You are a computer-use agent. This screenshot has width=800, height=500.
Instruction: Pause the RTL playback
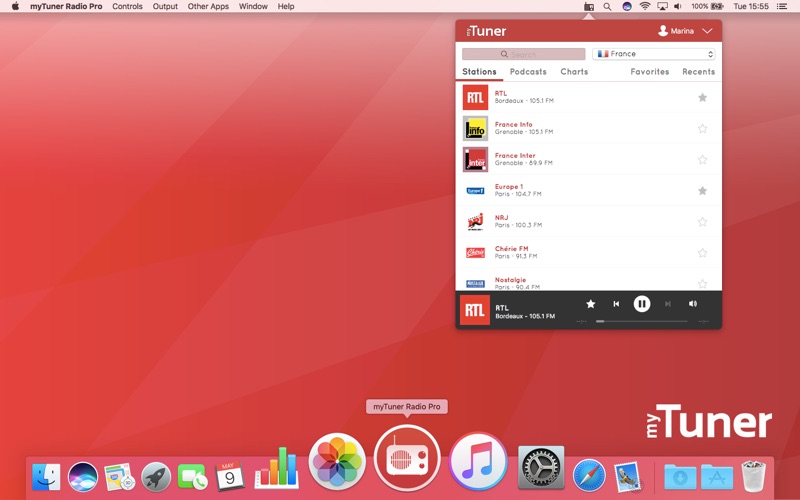642,304
